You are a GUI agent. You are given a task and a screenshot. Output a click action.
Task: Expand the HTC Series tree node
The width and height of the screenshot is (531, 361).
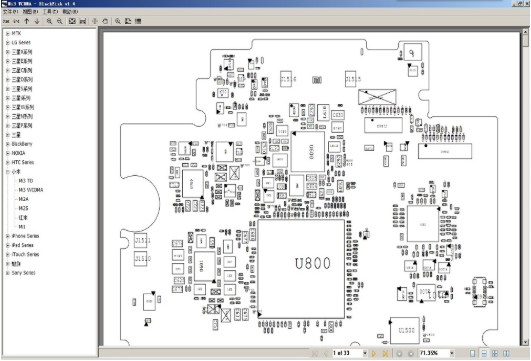pos(7,163)
